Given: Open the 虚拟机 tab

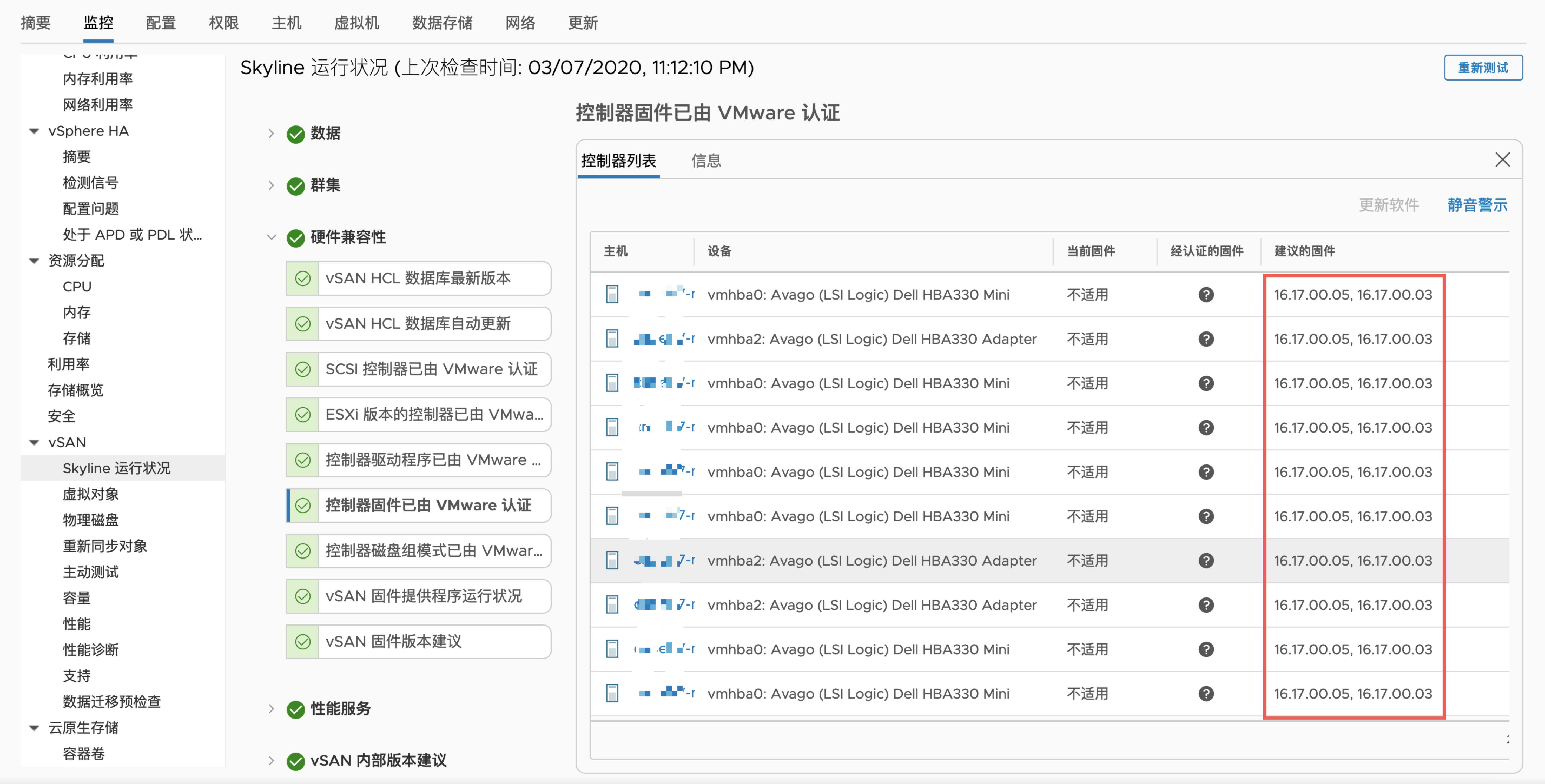Looking at the screenshot, I should (x=356, y=23).
